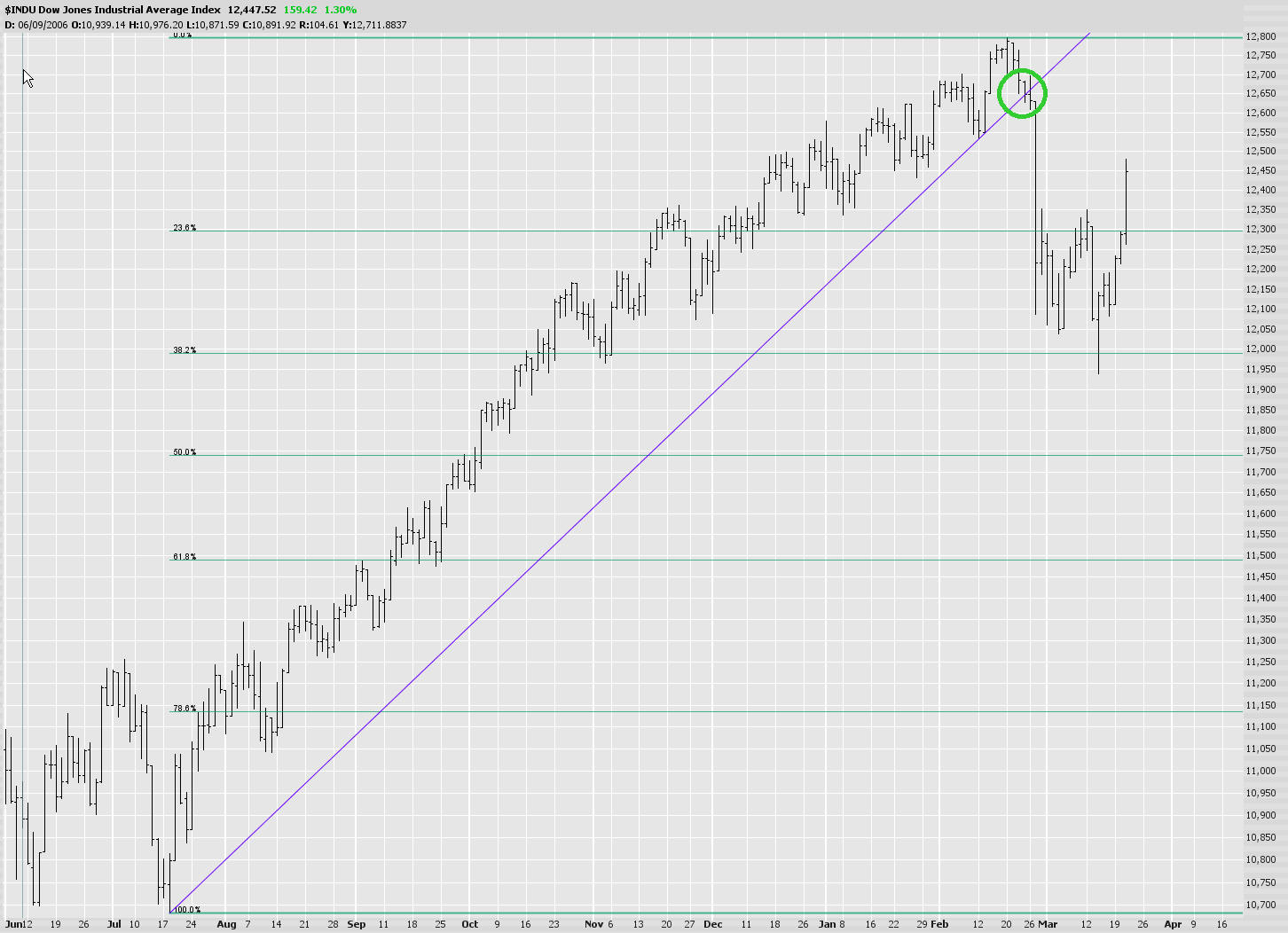Click the Mar date axis label

(1048, 924)
